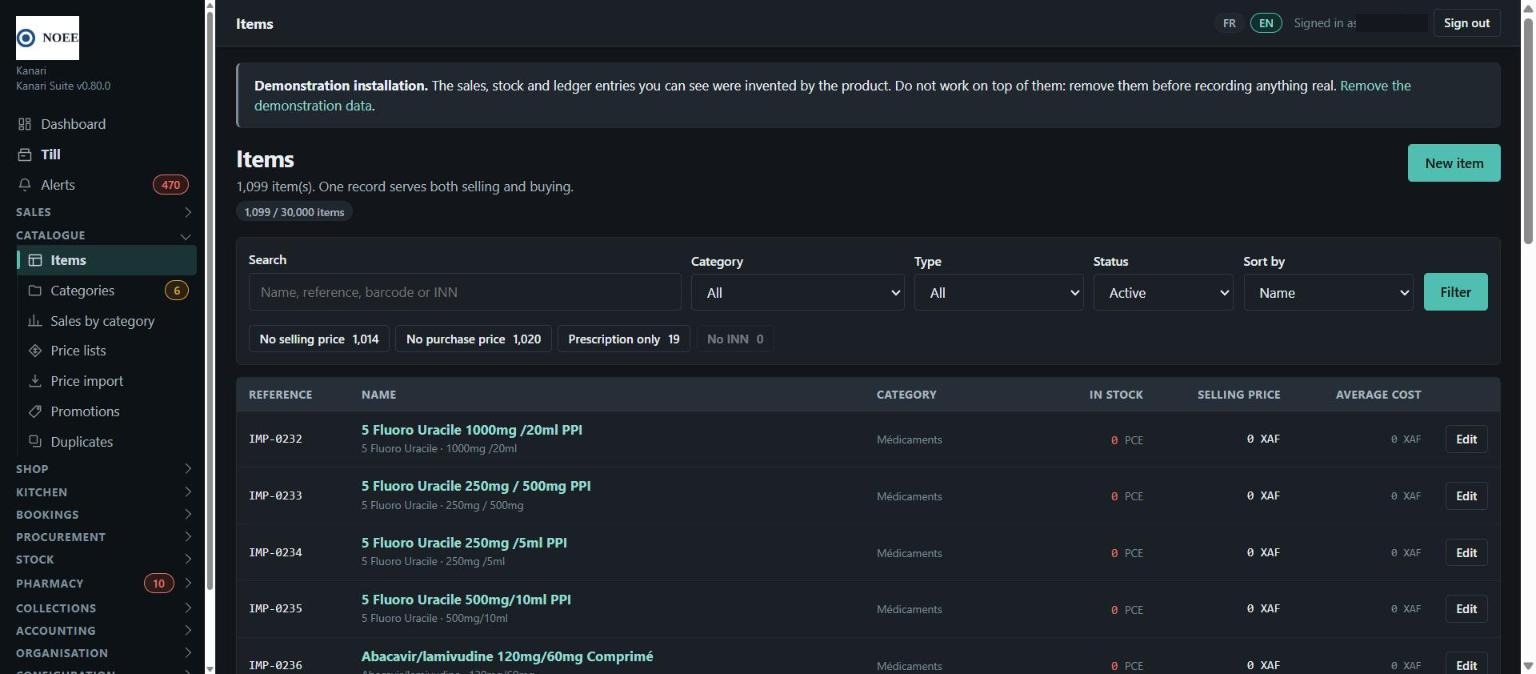
Task: Select the EN language option
Action: pyautogui.click(x=1266, y=23)
